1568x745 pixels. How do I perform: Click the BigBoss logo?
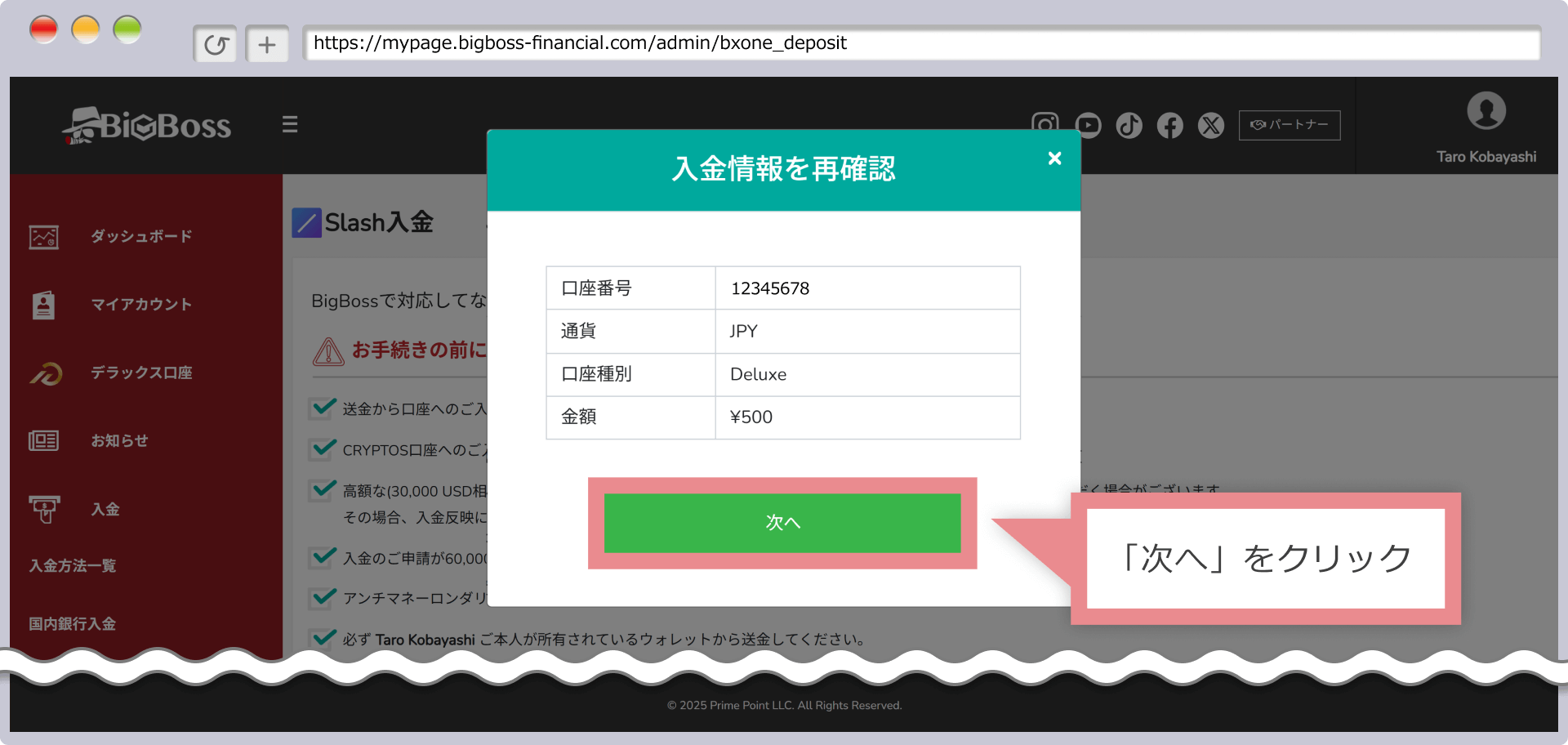pyautogui.click(x=147, y=126)
